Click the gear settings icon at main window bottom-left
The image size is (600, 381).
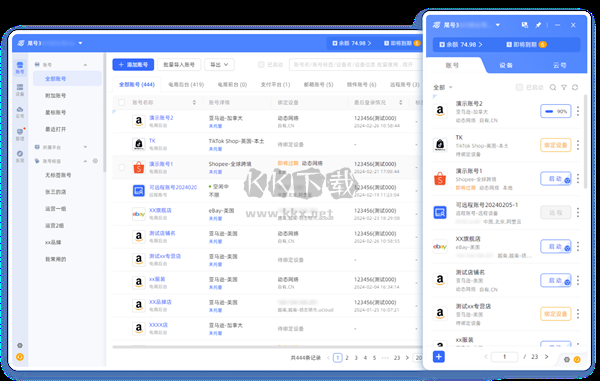tap(20, 345)
